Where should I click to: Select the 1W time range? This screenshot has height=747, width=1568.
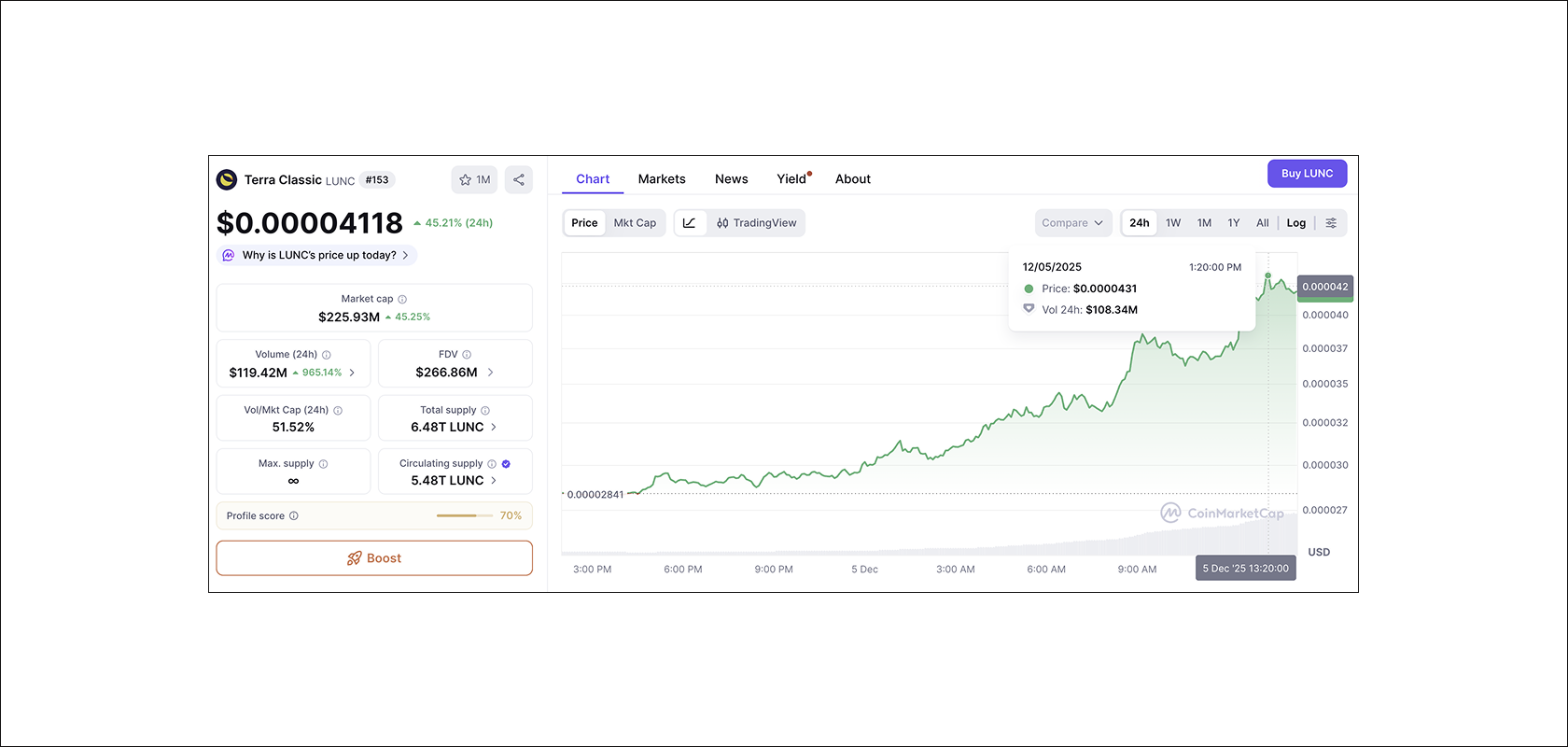1173,223
